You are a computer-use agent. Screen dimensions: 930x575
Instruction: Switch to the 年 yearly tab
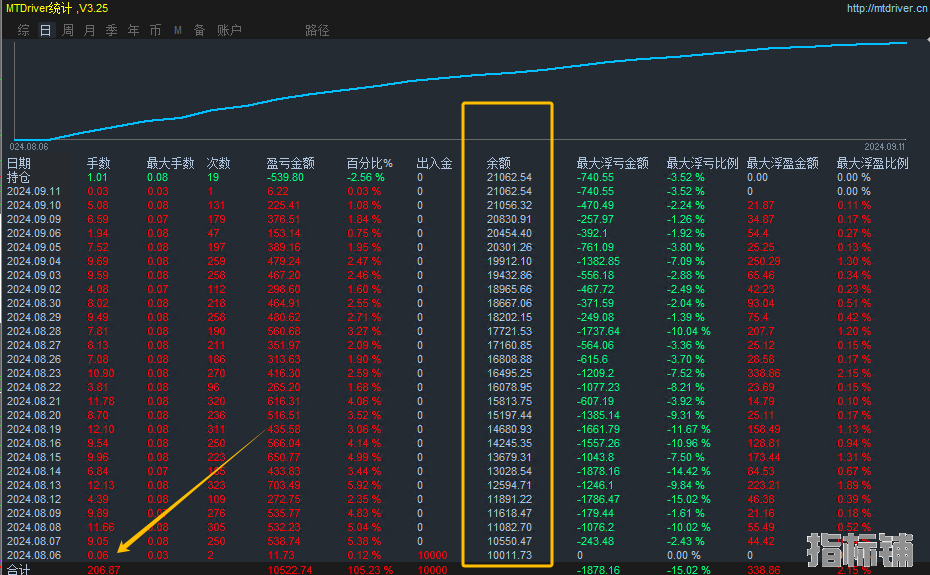click(133, 30)
